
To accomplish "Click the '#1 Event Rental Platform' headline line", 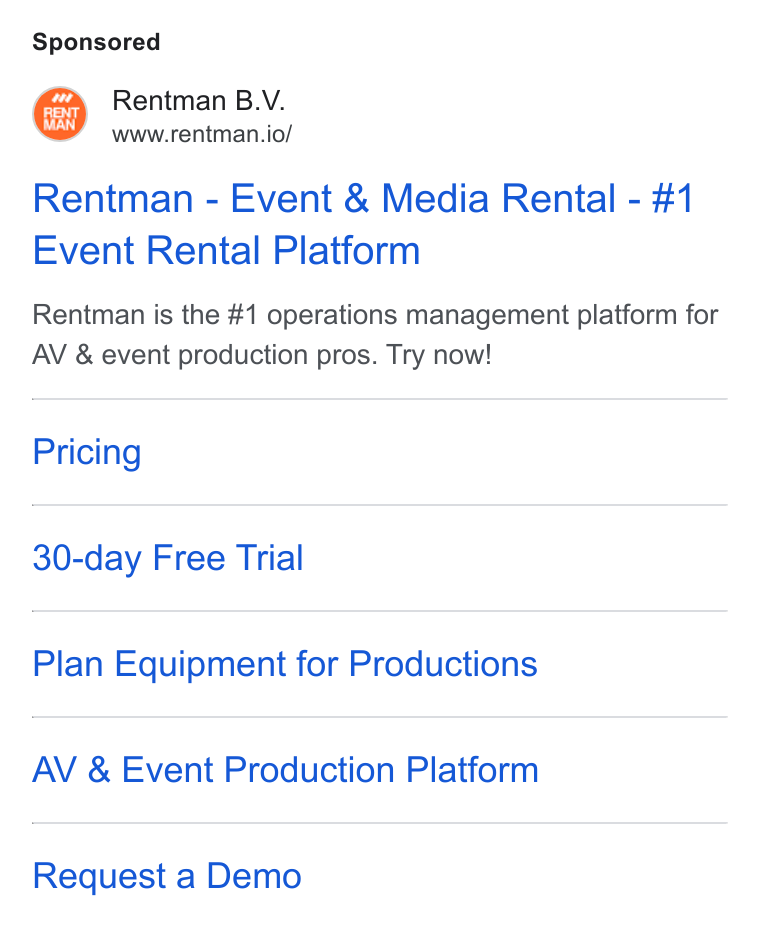I will (x=227, y=250).
